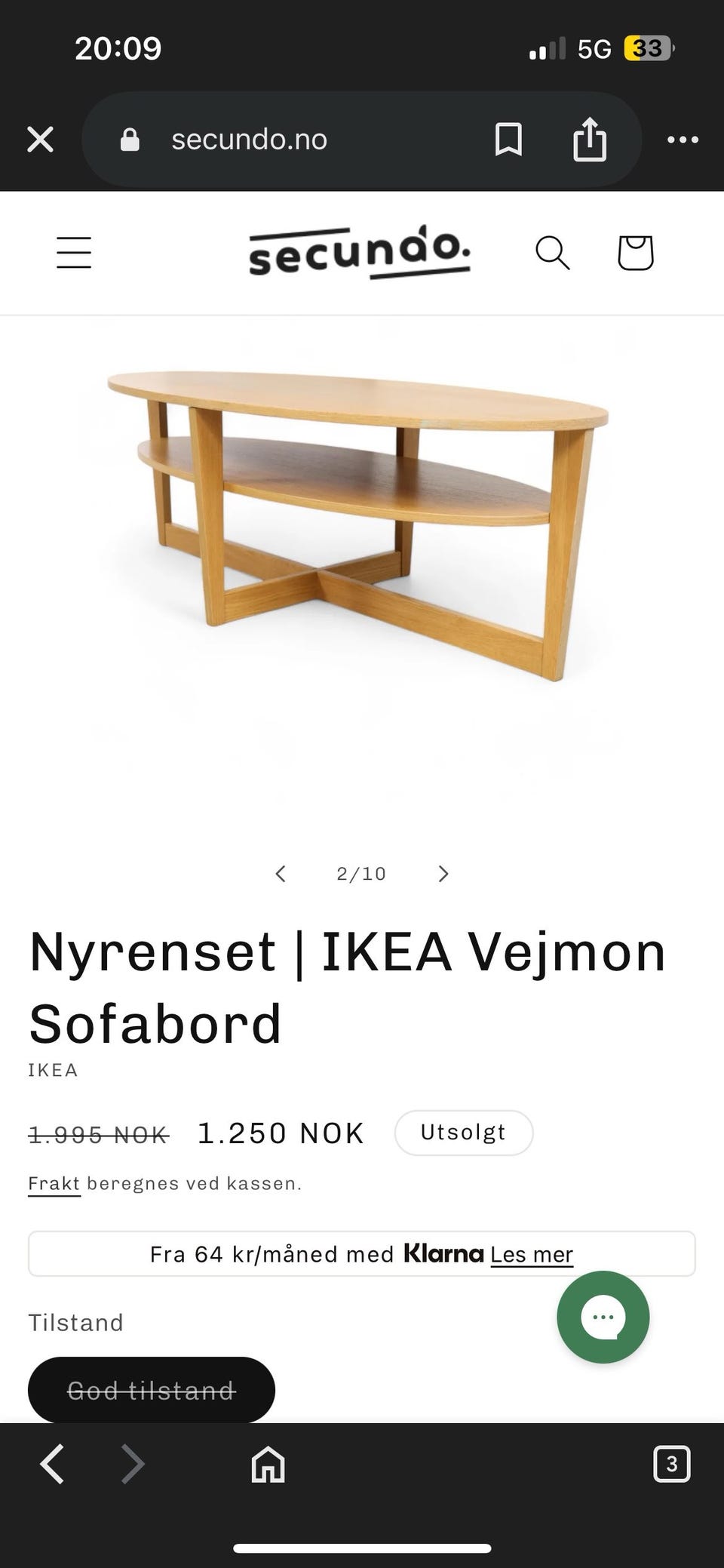
Task: Go to browser home icon
Action: 268,1465
